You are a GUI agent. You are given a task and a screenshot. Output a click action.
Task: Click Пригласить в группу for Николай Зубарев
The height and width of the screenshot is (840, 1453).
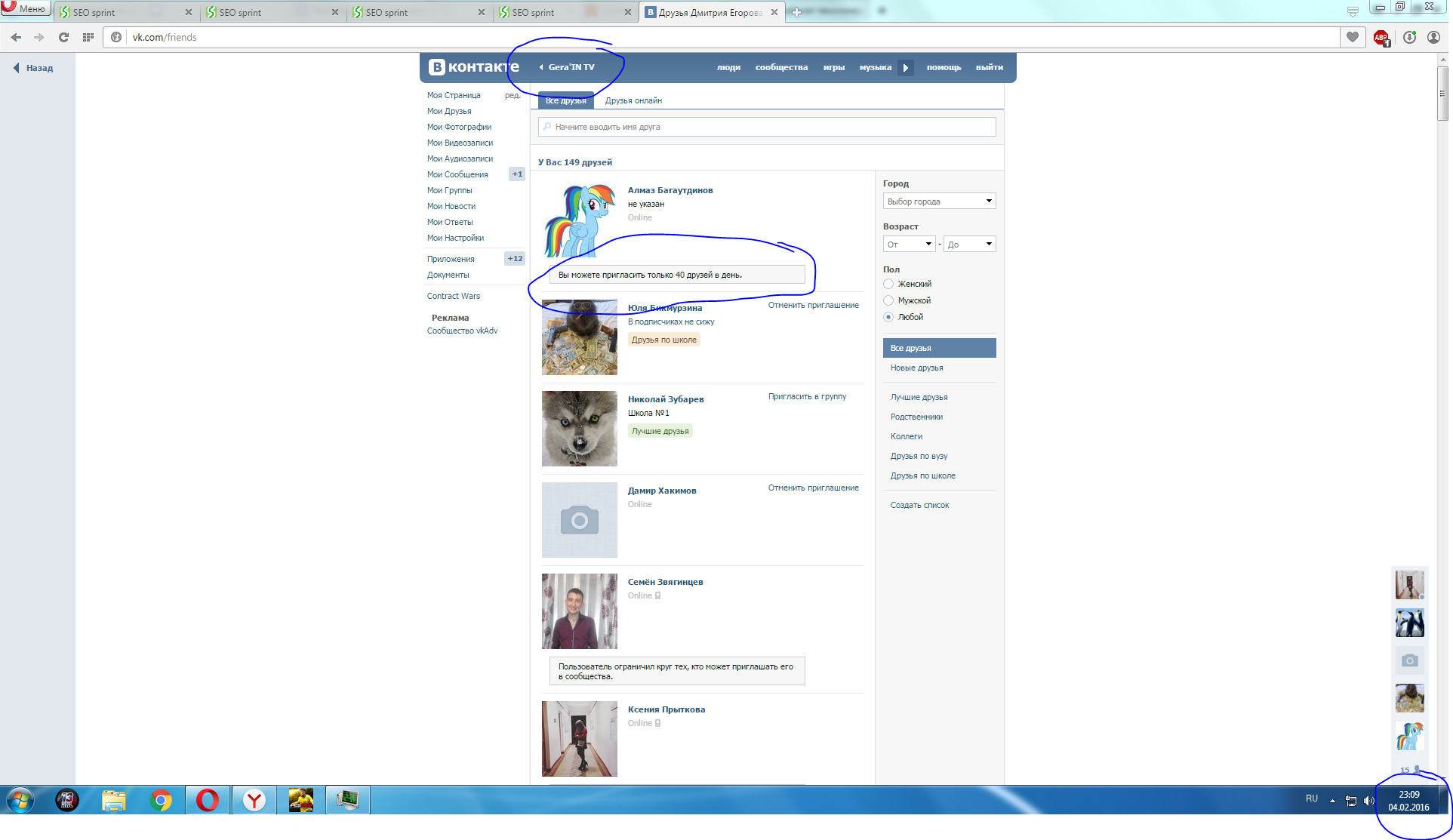pyautogui.click(x=807, y=396)
